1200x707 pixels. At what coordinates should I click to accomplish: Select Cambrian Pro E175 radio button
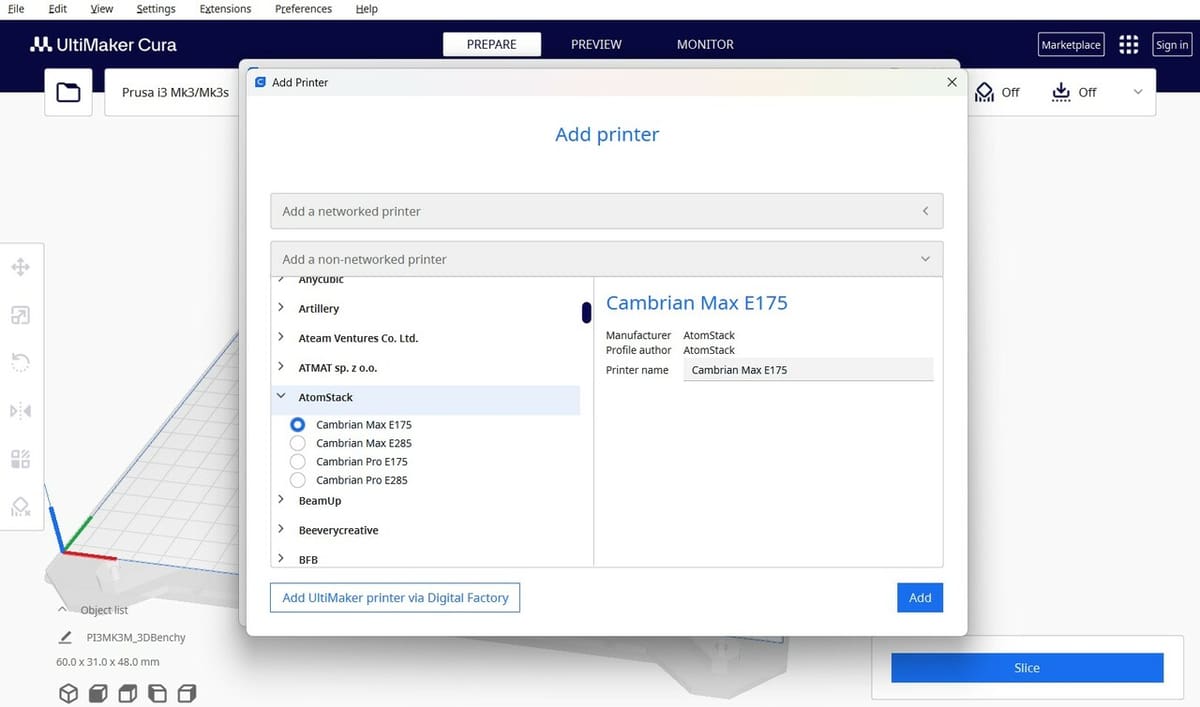click(x=297, y=461)
